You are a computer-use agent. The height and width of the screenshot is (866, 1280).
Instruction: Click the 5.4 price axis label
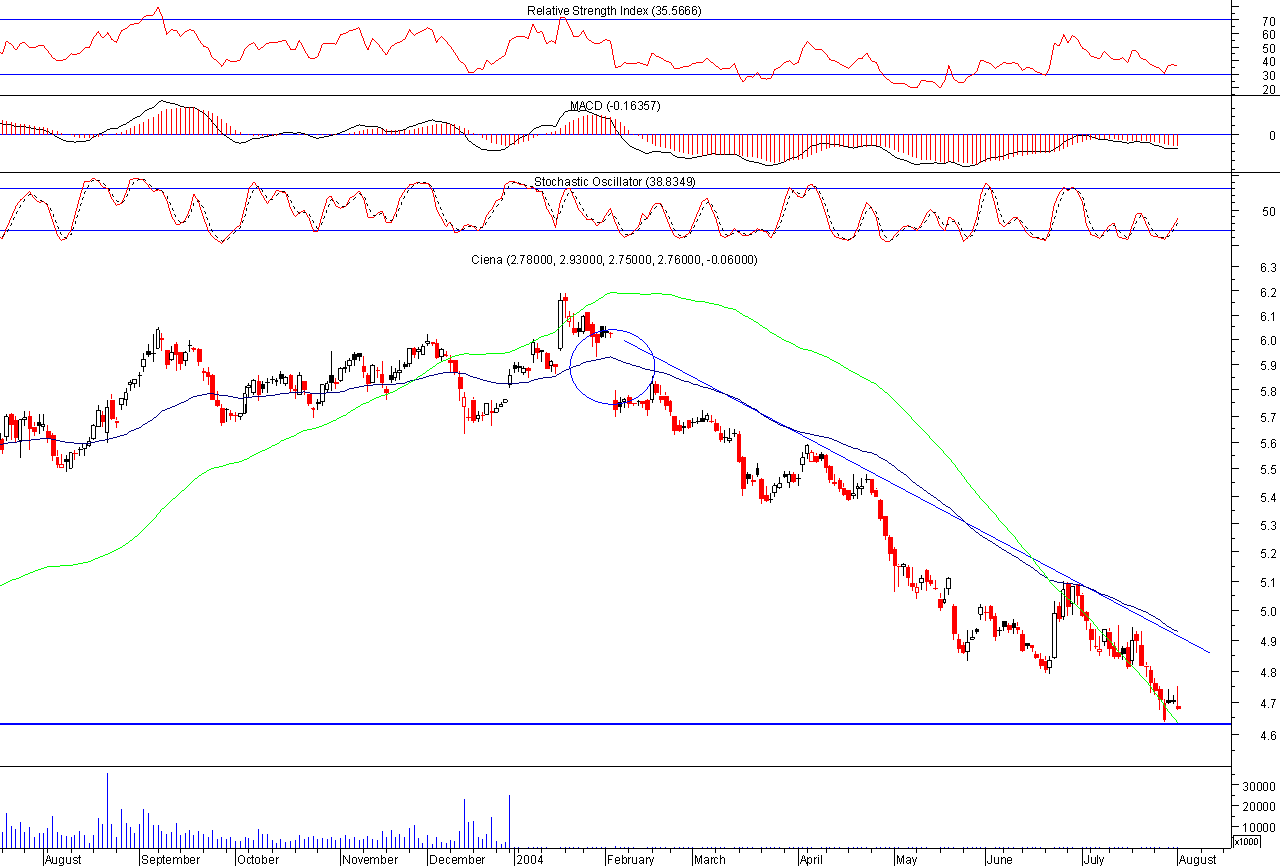[x=1269, y=498]
